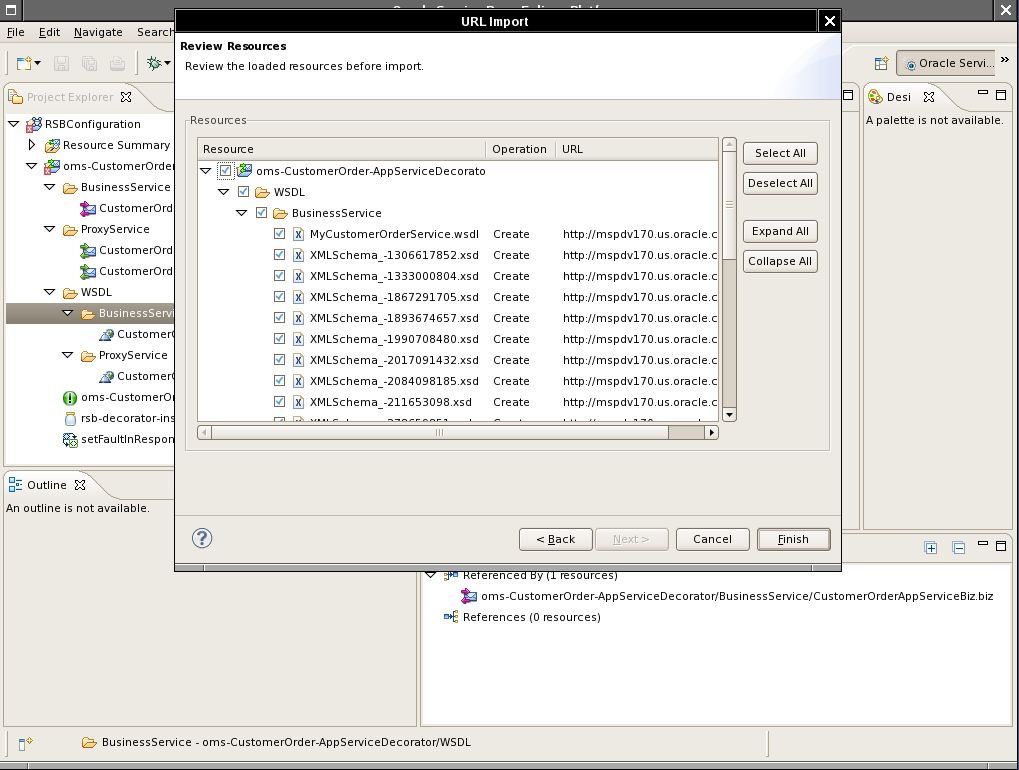Uncheck XMLSchema_-1306617852.xsd checkbox

tap(279, 255)
